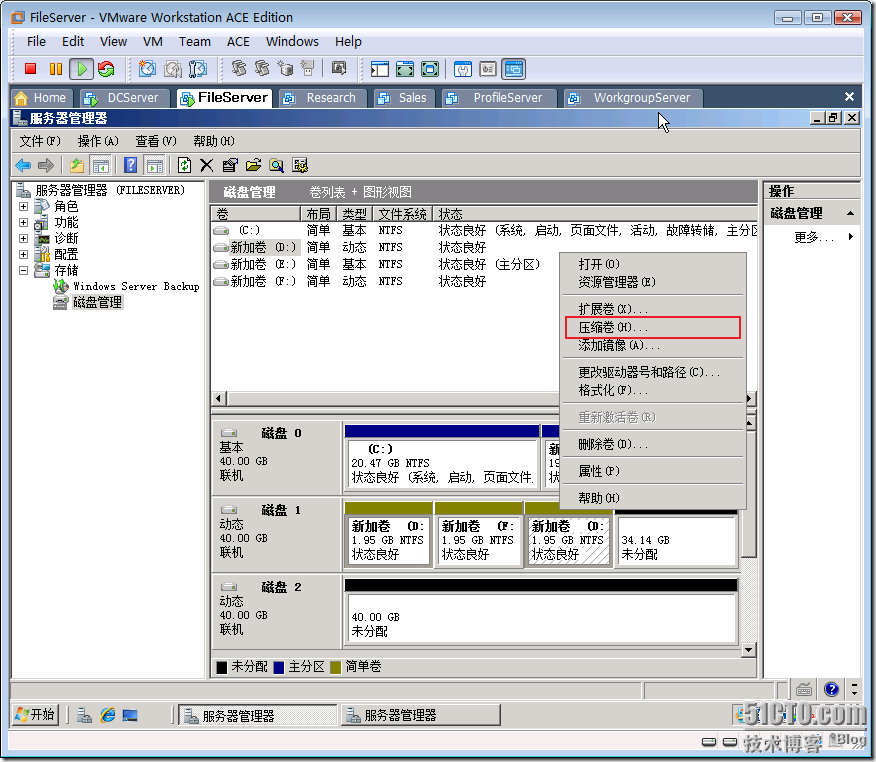
Task: Click the magnifier Explore icon in toolbar
Action: [x=277, y=165]
